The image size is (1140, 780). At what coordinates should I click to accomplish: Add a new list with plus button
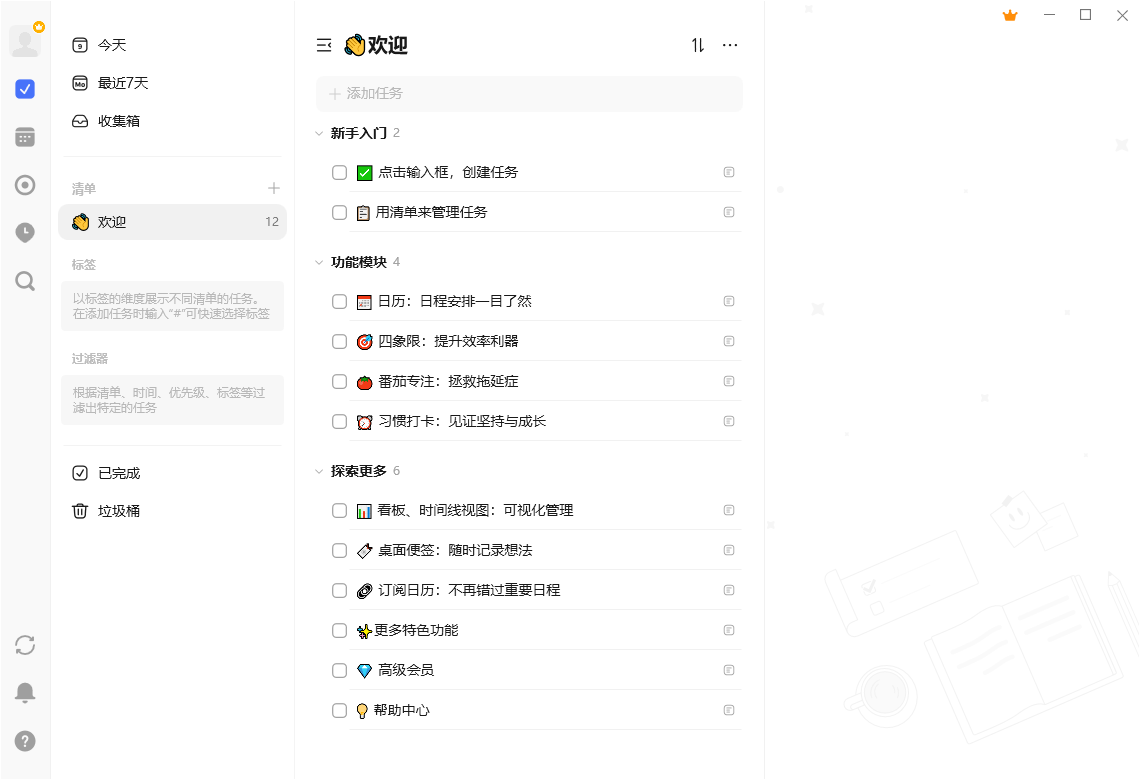pos(274,188)
